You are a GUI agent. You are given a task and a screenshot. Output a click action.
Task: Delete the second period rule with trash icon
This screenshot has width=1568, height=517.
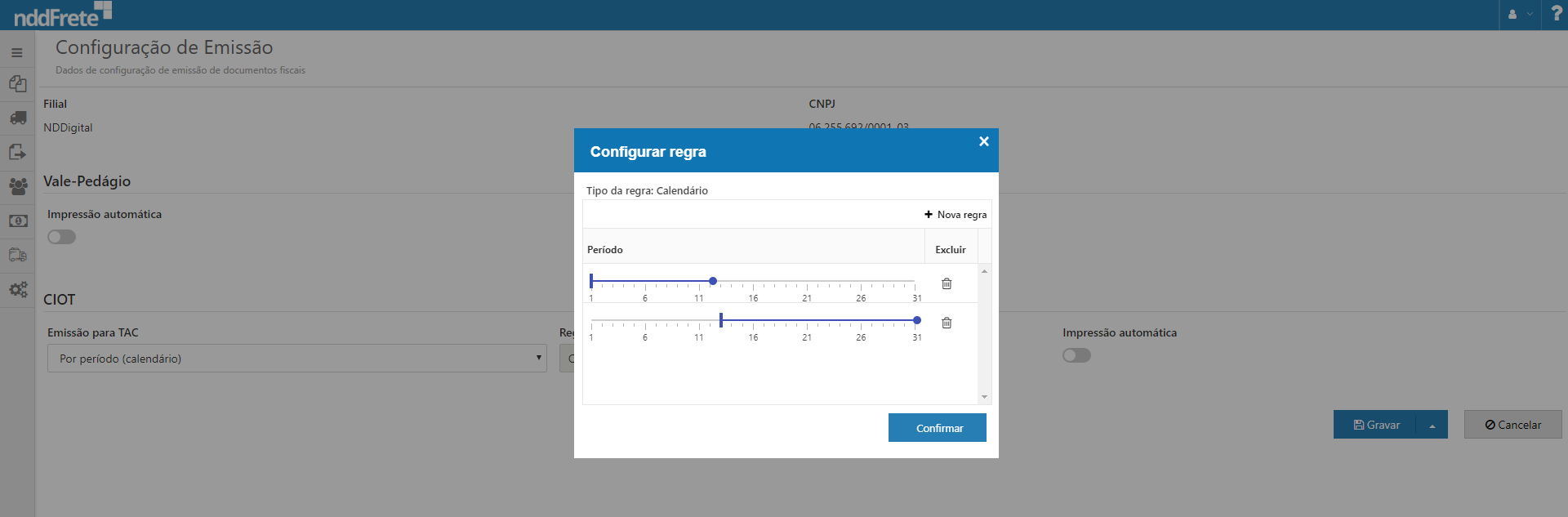point(947,323)
